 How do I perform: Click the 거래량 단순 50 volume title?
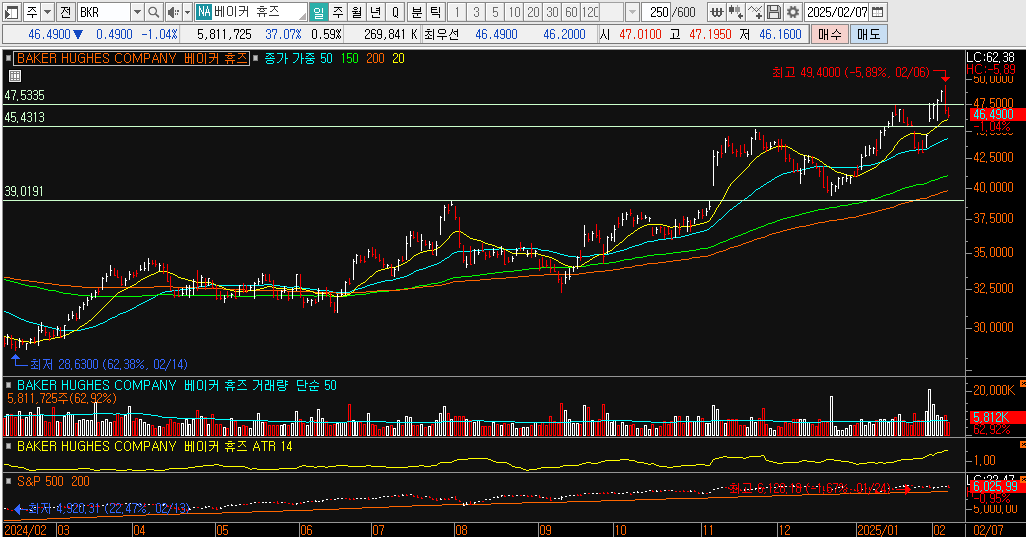coord(177,386)
